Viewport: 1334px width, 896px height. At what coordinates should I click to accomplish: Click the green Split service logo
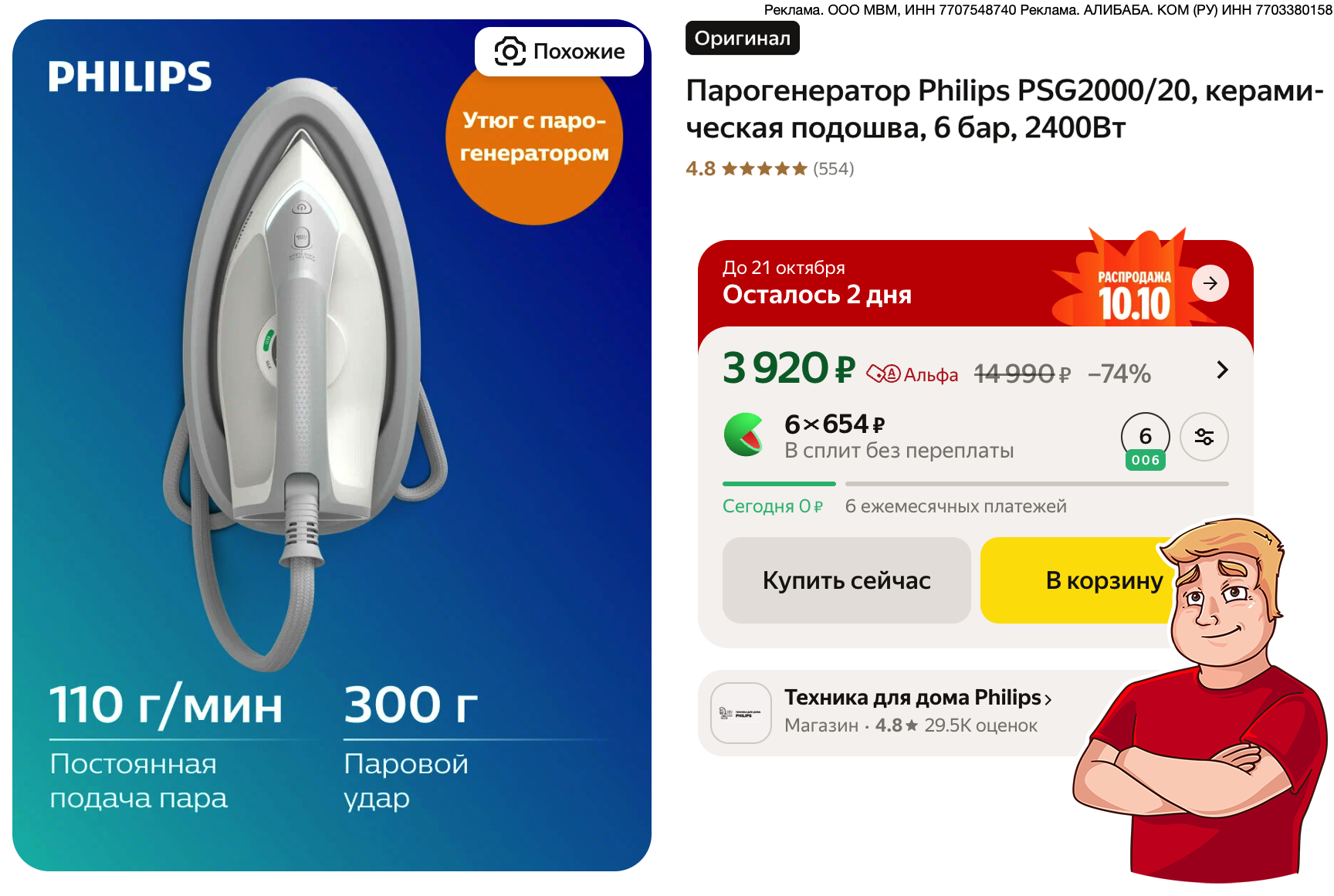[744, 434]
